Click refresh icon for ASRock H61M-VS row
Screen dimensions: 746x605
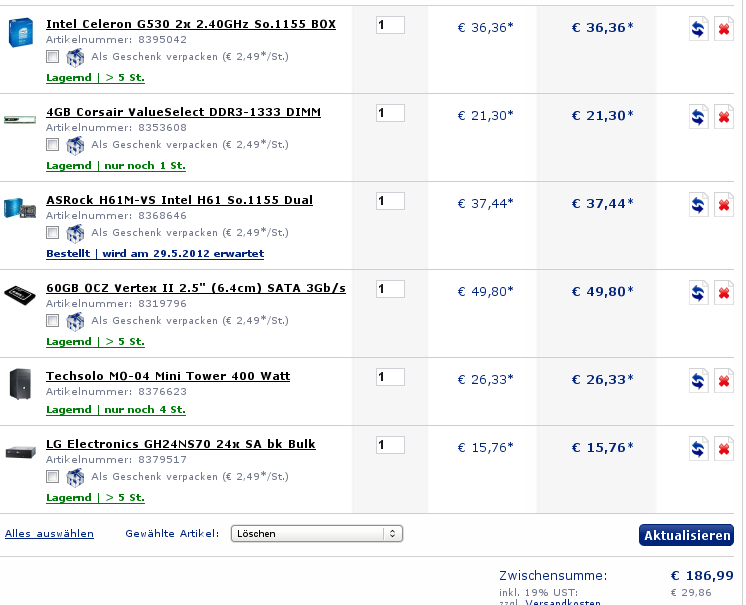pos(698,205)
